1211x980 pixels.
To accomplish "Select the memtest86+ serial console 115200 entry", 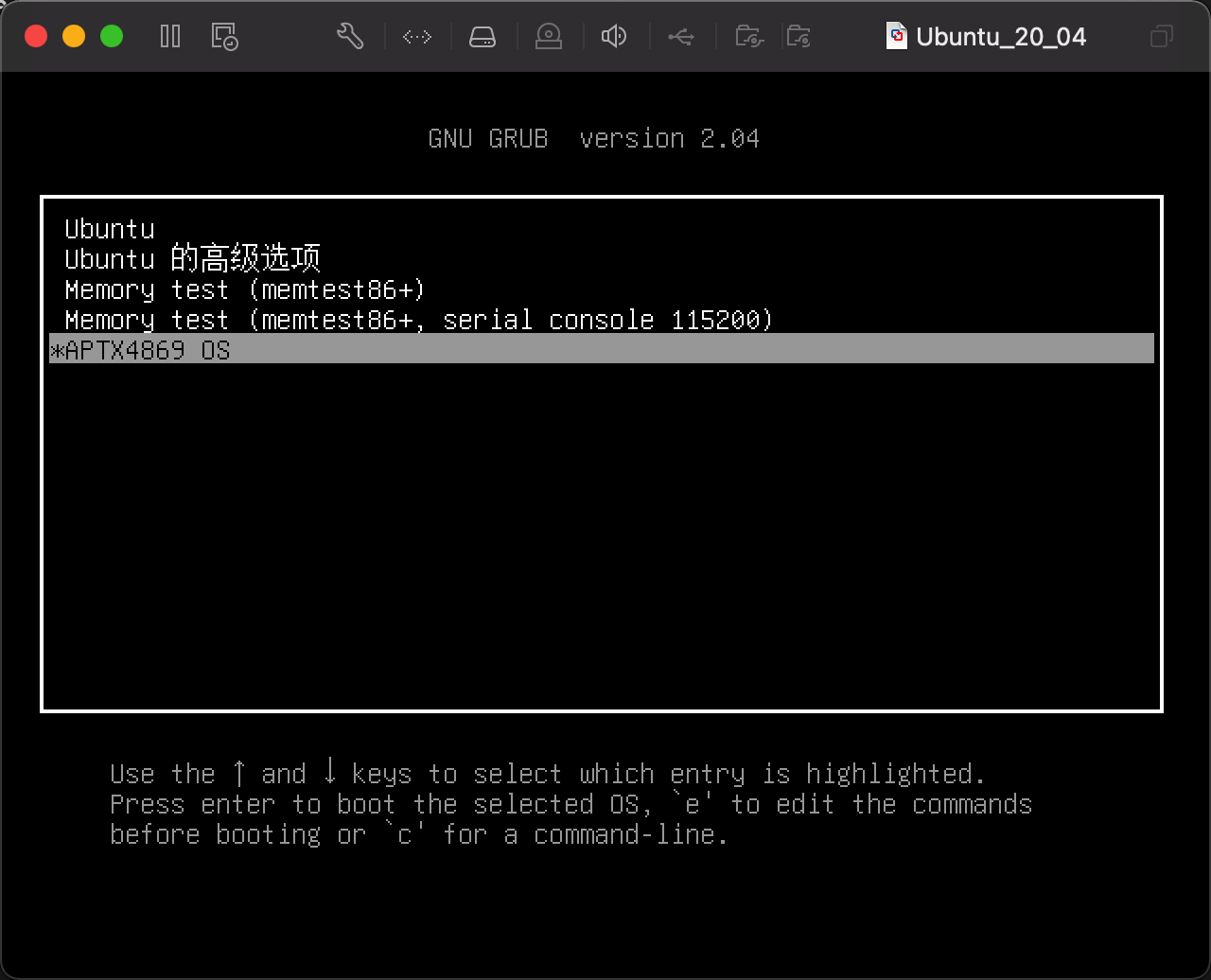I will tap(602, 320).
